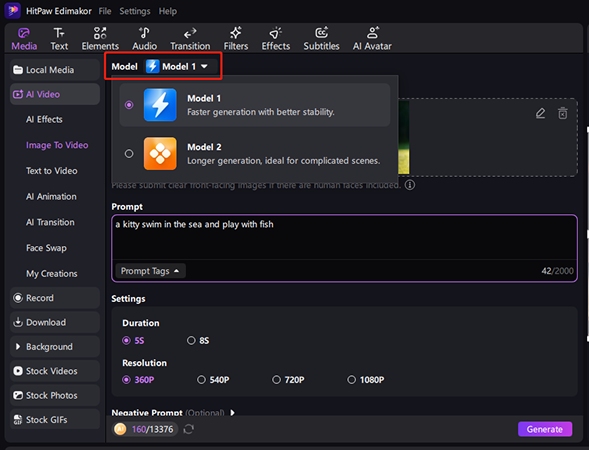Viewport: 589px width, 450px height.
Task: Delete uploaded image with trash icon
Action: (562, 113)
